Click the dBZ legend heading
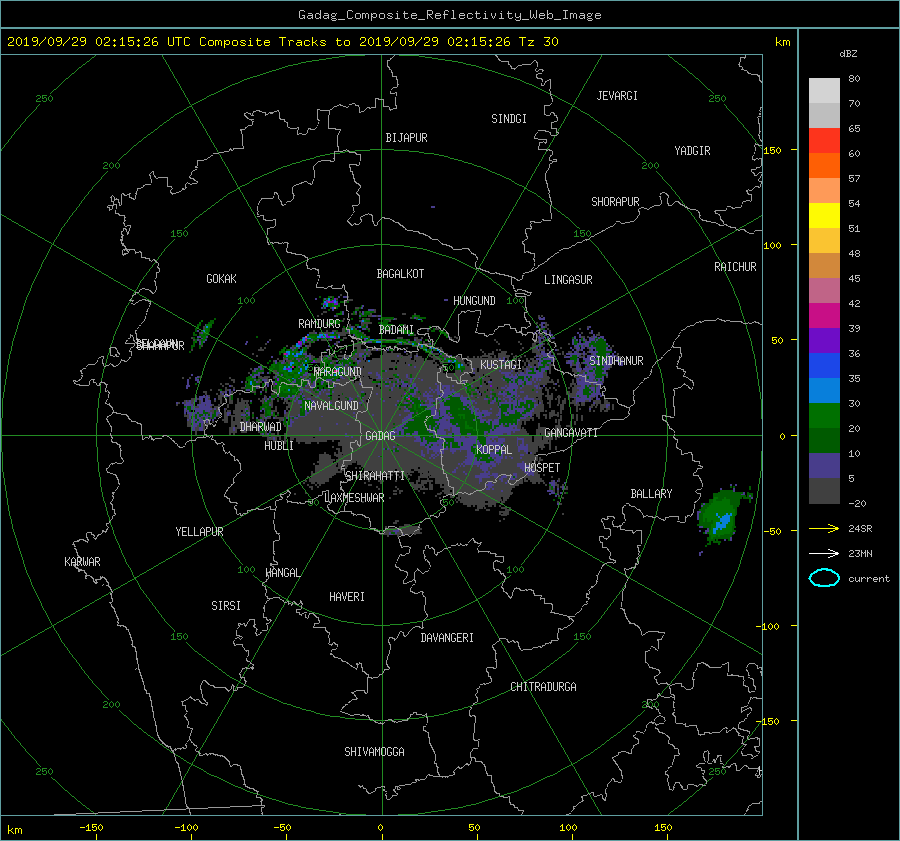Image resolution: width=900 pixels, height=841 pixels. click(848, 53)
